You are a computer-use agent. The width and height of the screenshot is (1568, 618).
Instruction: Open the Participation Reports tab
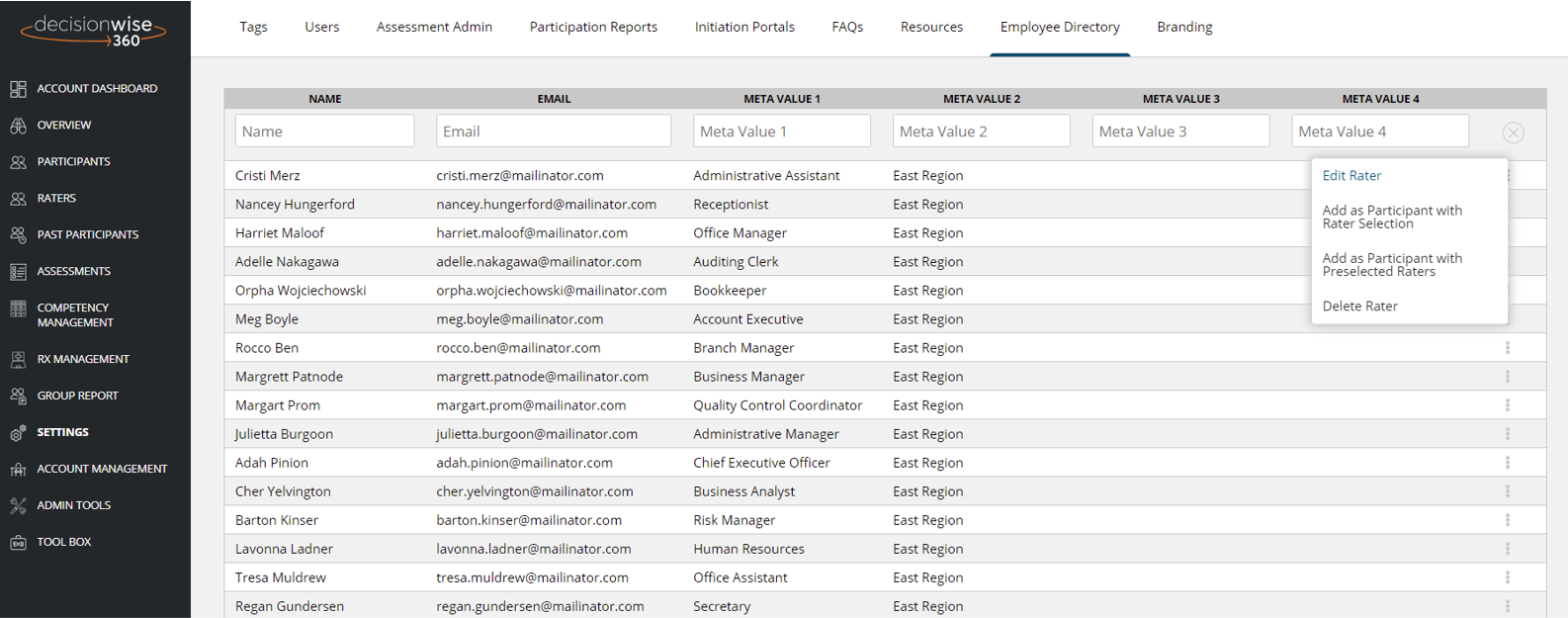coord(593,27)
